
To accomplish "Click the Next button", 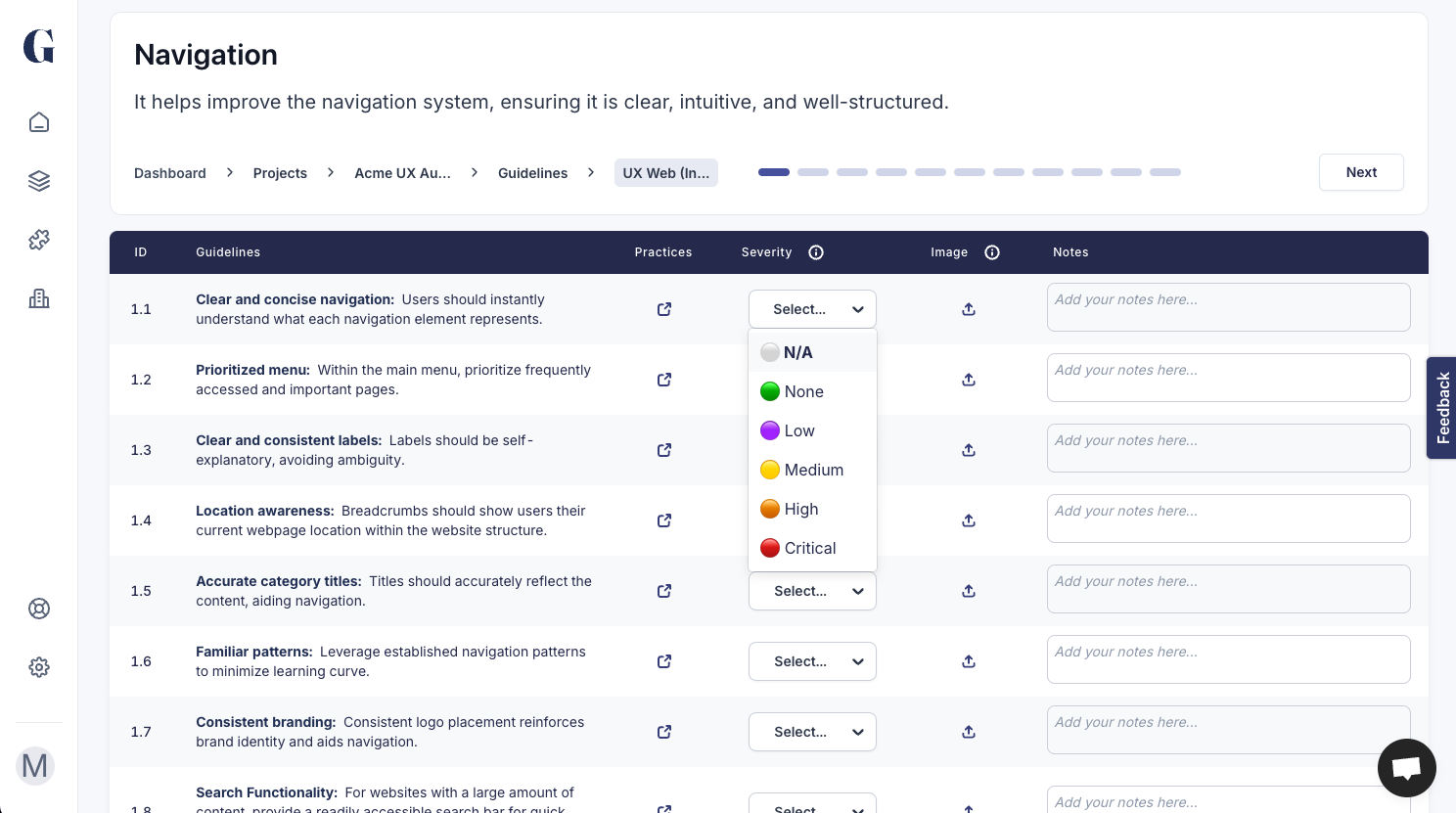I will [1361, 172].
